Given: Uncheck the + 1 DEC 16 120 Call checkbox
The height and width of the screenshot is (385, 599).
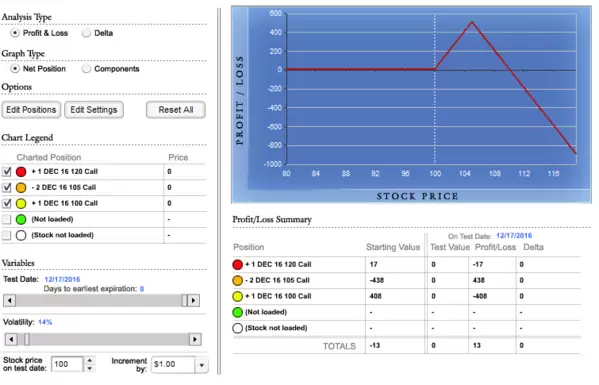Looking at the screenshot, I should pos(6,171).
